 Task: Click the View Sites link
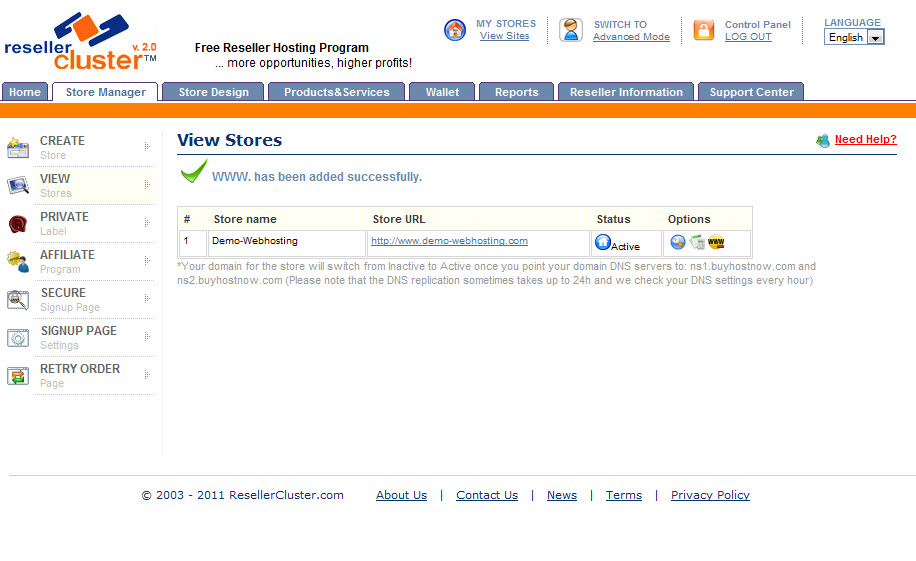click(x=505, y=36)
